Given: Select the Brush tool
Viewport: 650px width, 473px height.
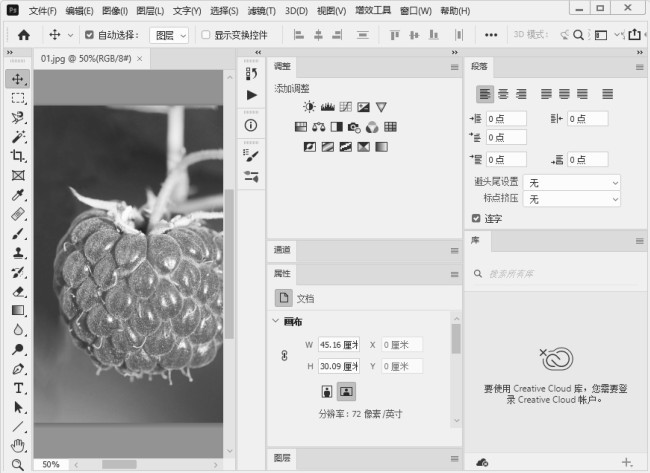Looking at the screenshot, I should 17,234.
